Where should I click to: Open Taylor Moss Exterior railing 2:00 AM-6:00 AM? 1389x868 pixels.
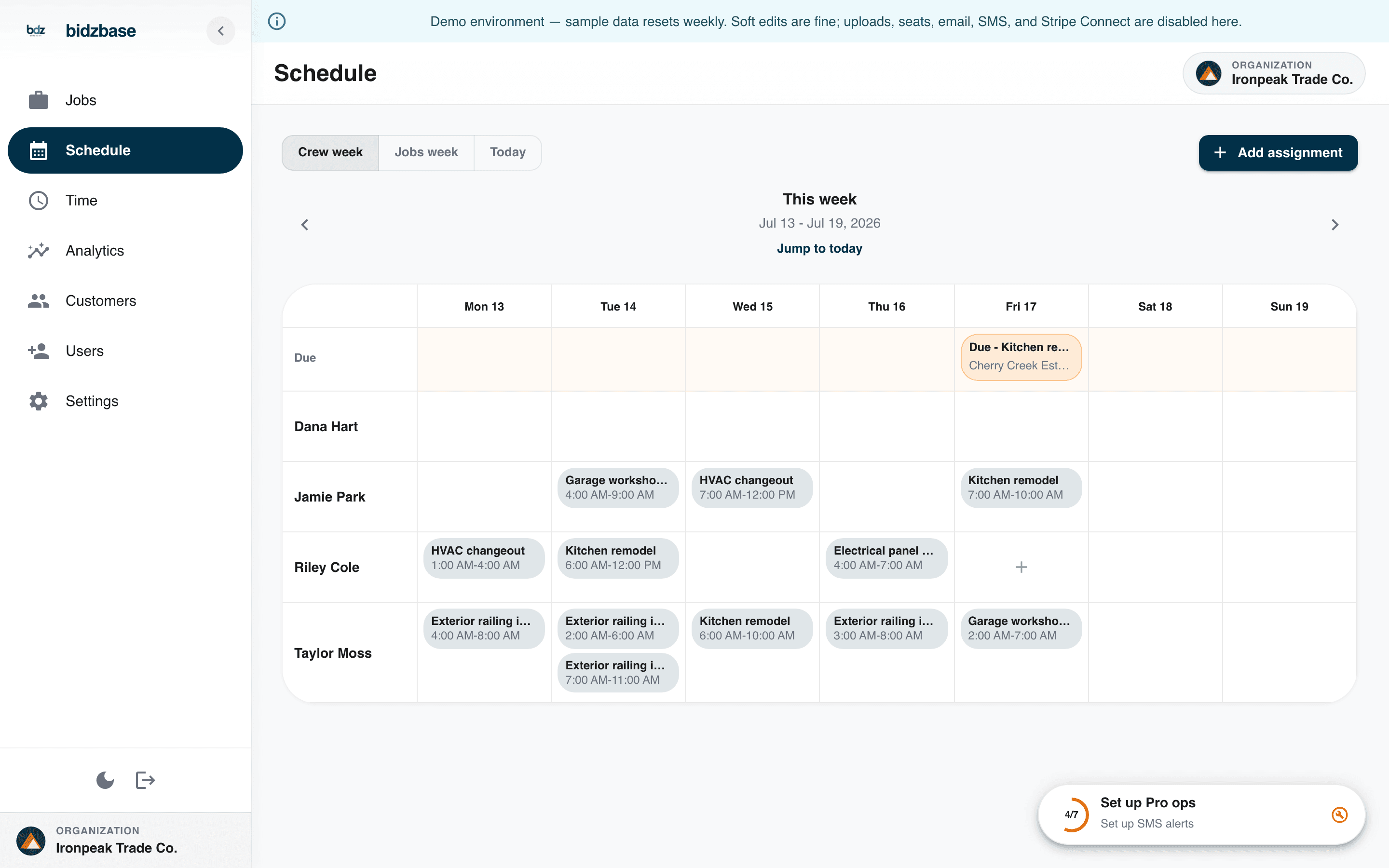click(618, 629)
